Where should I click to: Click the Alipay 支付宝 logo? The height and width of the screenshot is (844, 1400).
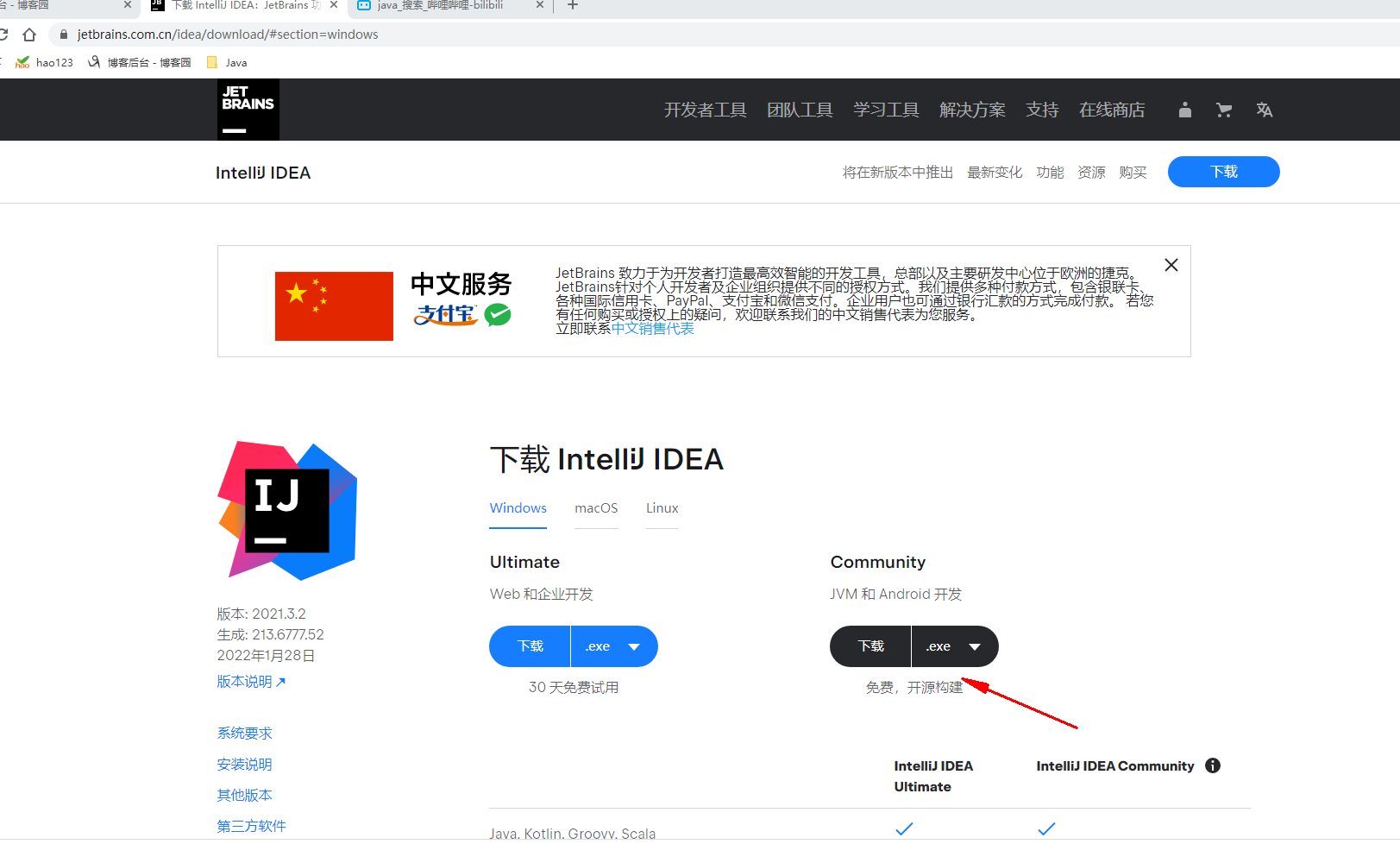[445, 315]
